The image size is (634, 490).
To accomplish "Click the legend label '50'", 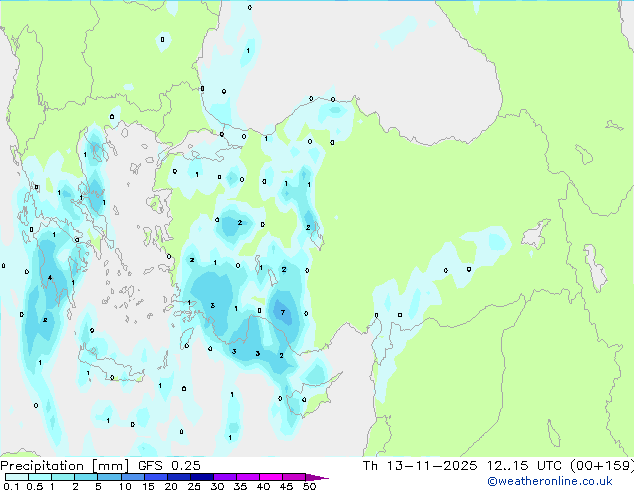I will click(x=309, y=486).
